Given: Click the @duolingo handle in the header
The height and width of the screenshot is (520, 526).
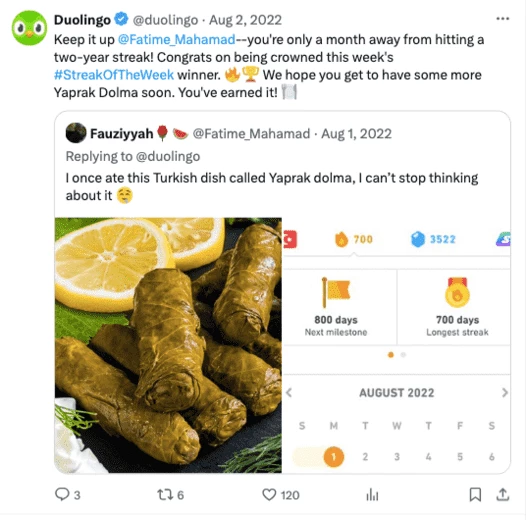Looking at the screenshot, I should (x=165, y=20).
